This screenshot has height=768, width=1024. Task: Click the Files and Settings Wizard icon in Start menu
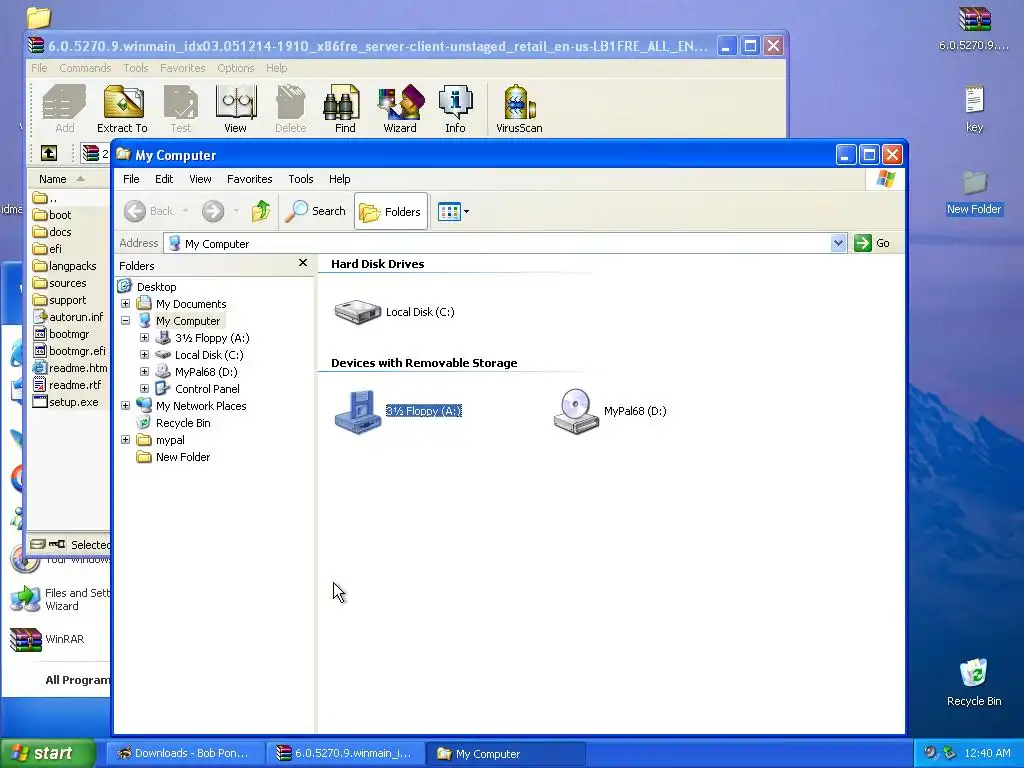(25, 598)
